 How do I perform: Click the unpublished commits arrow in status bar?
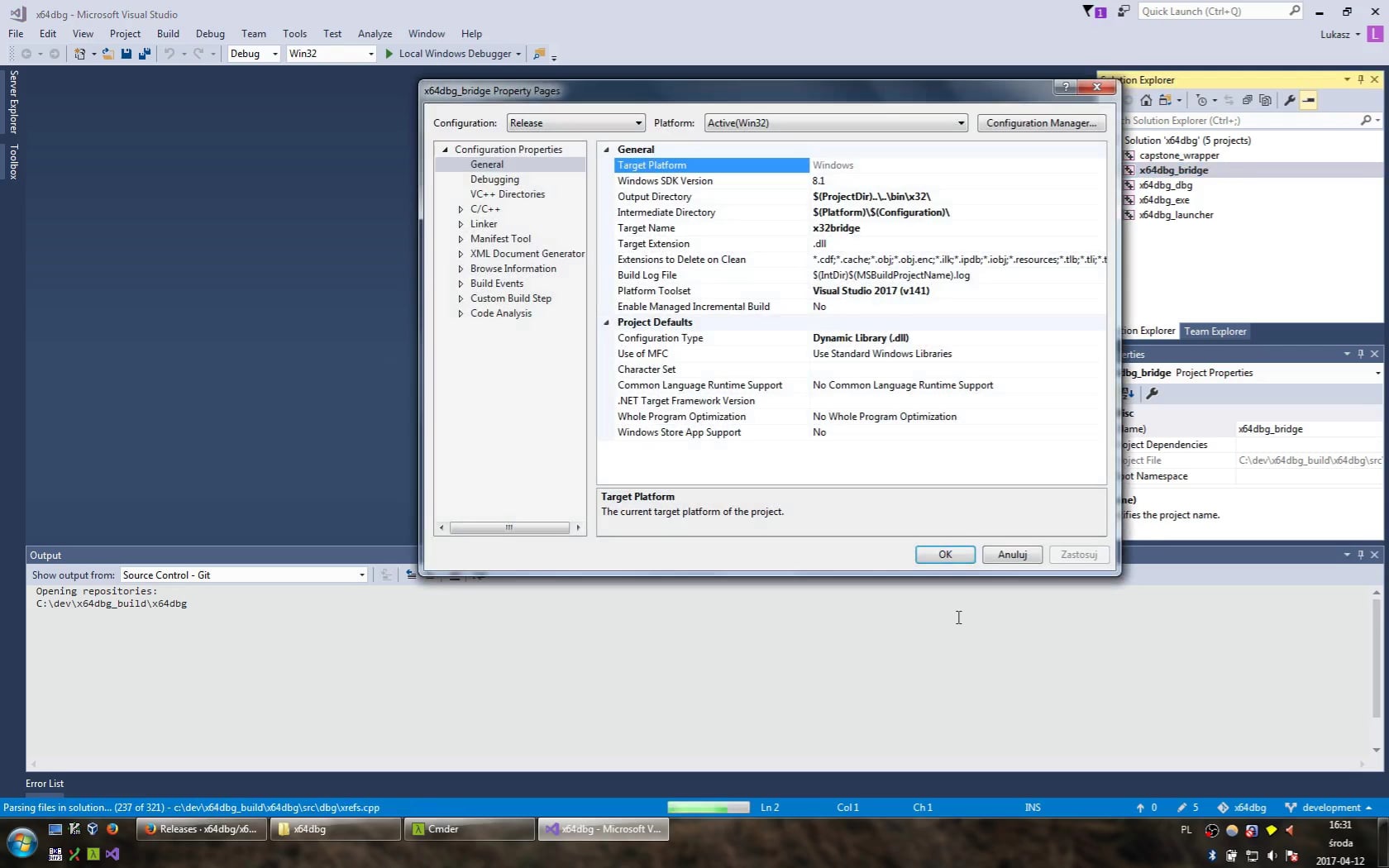pyautogui.click(x=1146, y=808)
